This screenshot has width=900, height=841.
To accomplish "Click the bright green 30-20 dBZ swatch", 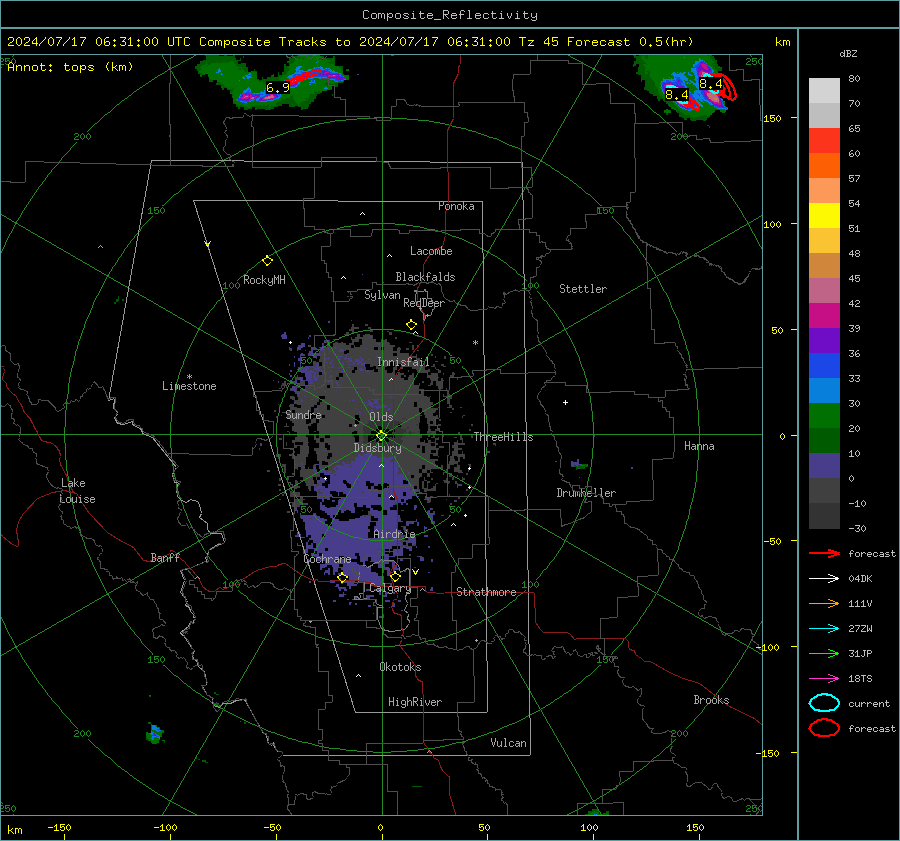I will [824, 416].
